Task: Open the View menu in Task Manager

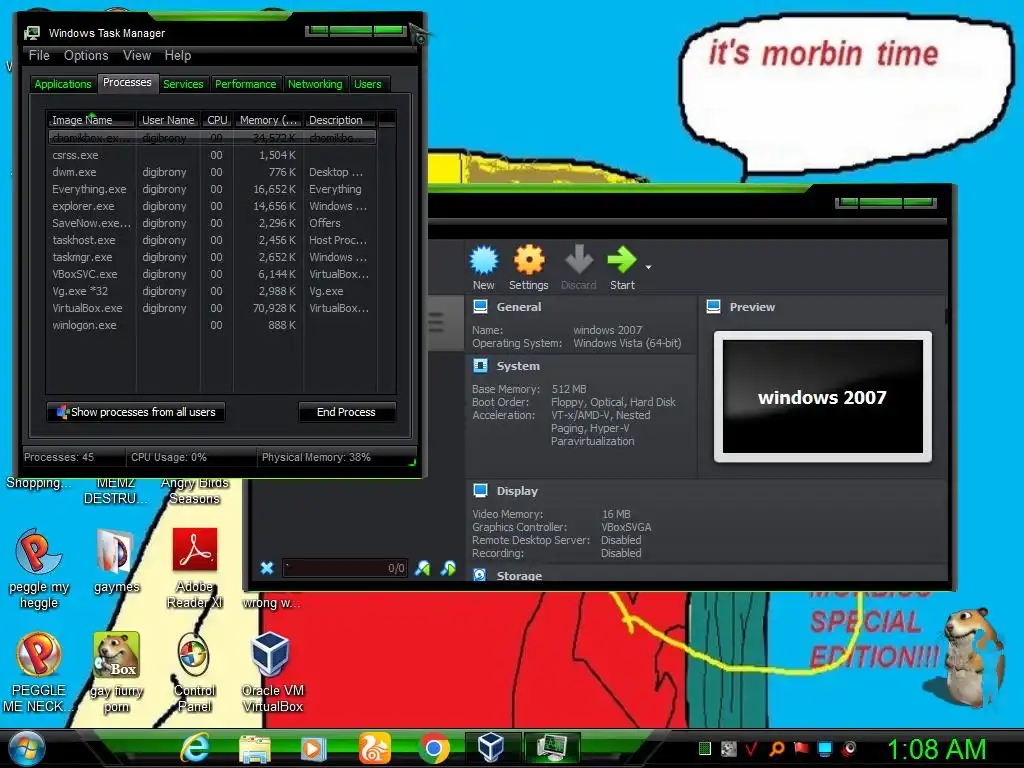Action: coord(137,56)
